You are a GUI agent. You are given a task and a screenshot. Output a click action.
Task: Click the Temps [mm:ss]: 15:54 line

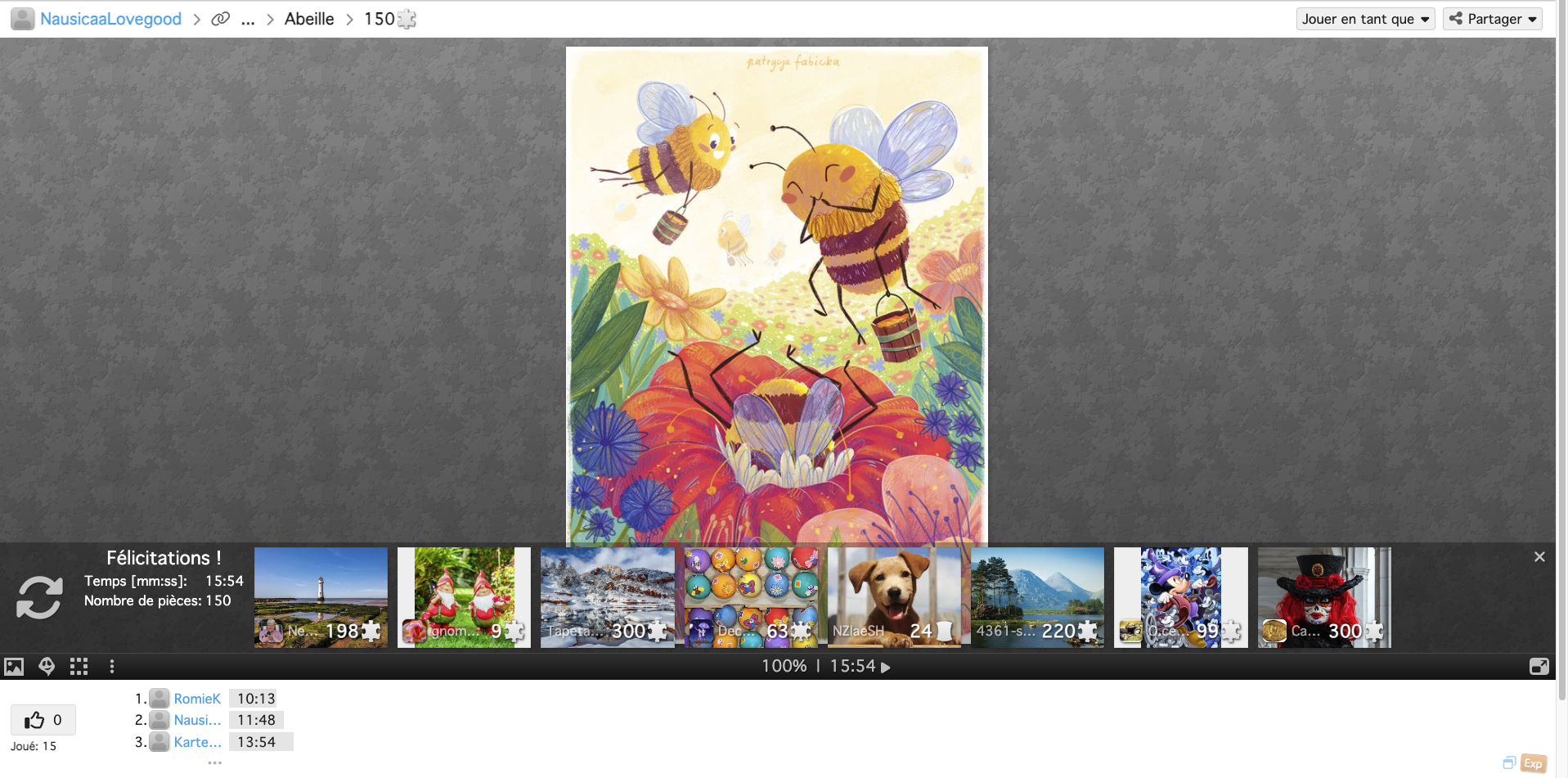pyautogui.click(x=164, y=581)
